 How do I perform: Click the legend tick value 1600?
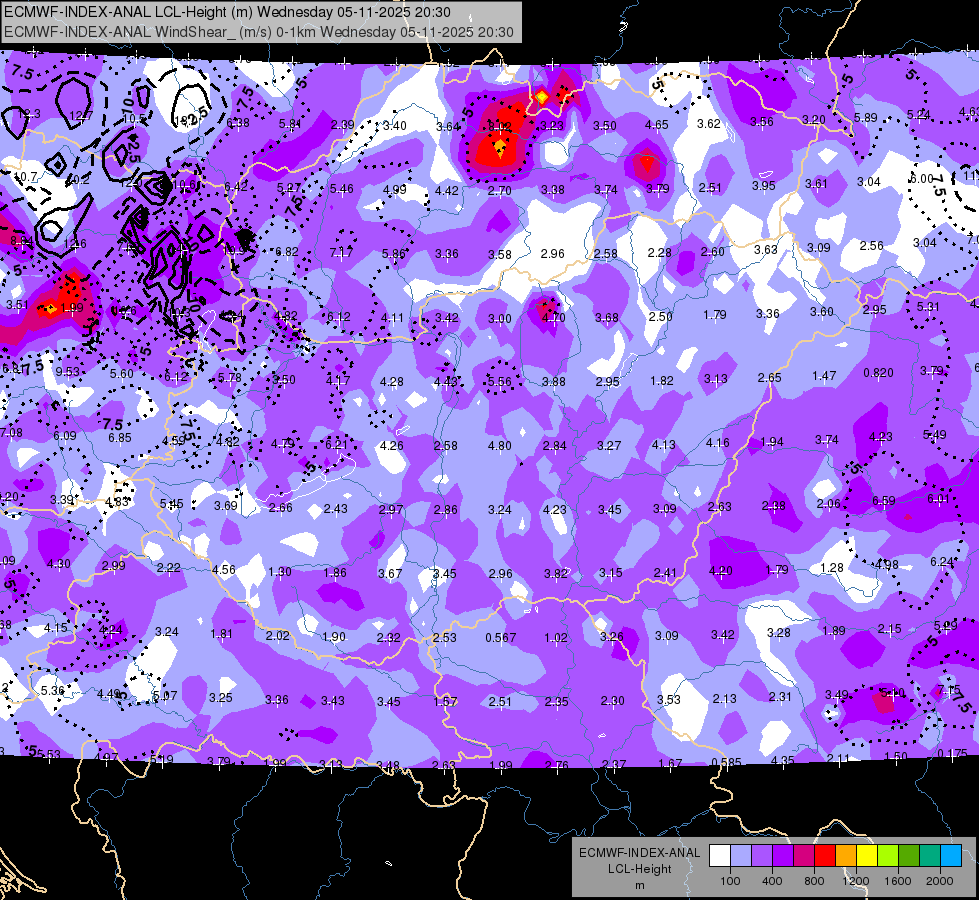898,881
